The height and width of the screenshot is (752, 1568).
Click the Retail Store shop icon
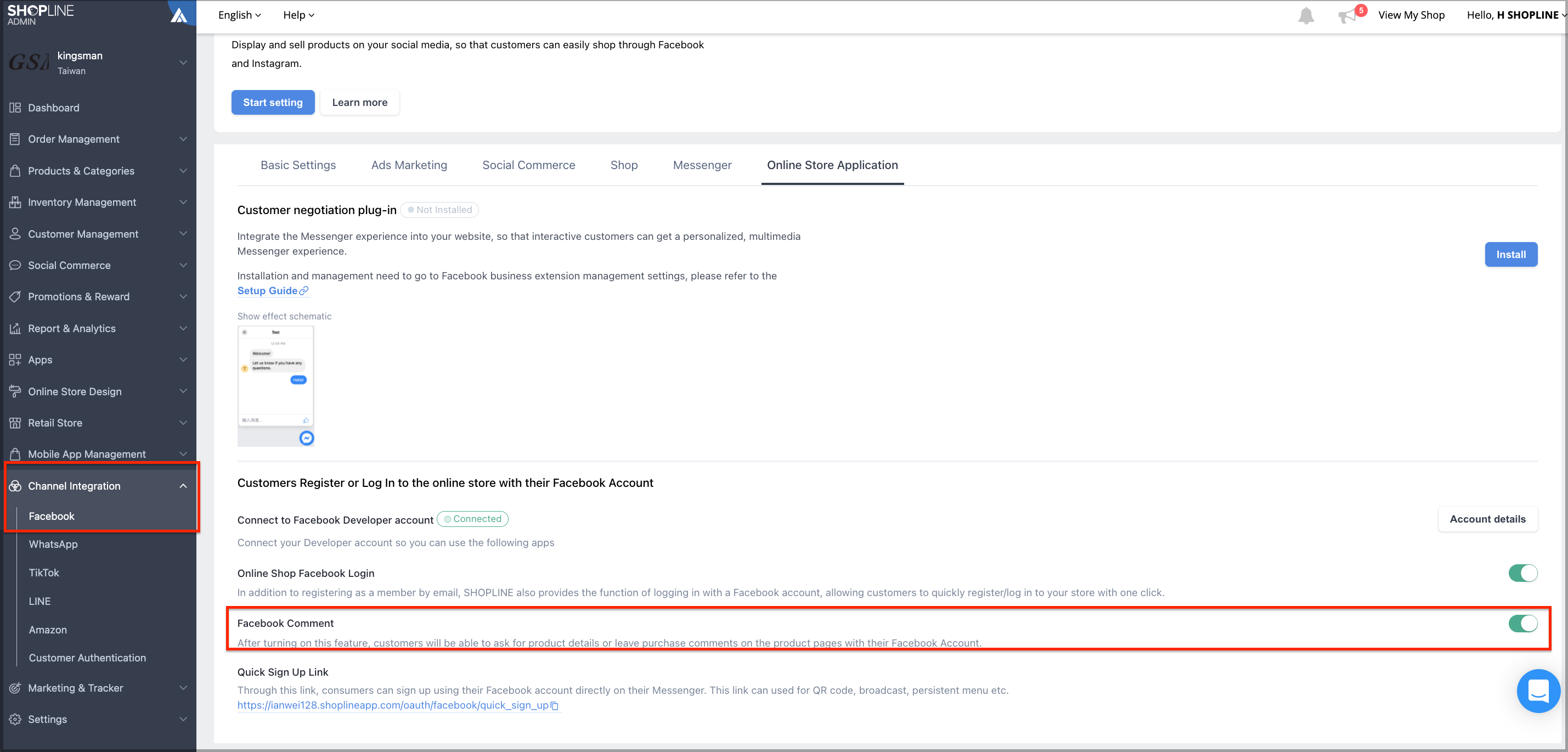15,423
